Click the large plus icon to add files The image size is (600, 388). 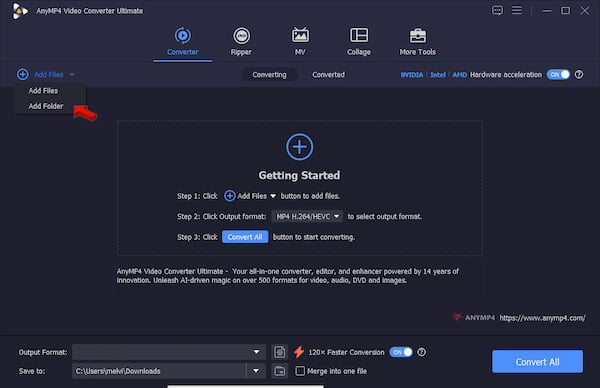pyautogui.click(x=300, y=147)
